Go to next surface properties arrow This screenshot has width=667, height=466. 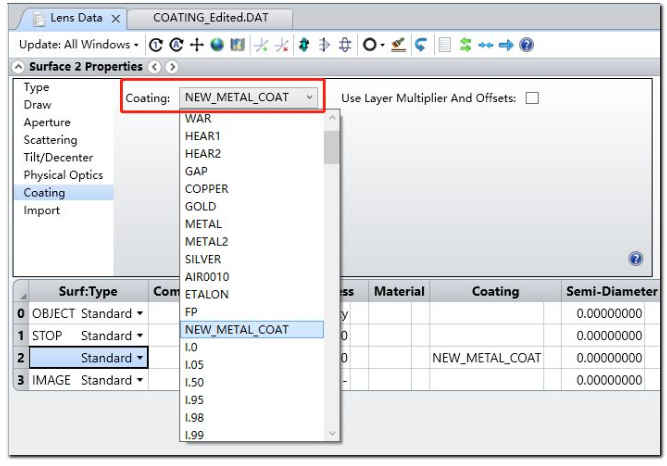tap(172, 67)
